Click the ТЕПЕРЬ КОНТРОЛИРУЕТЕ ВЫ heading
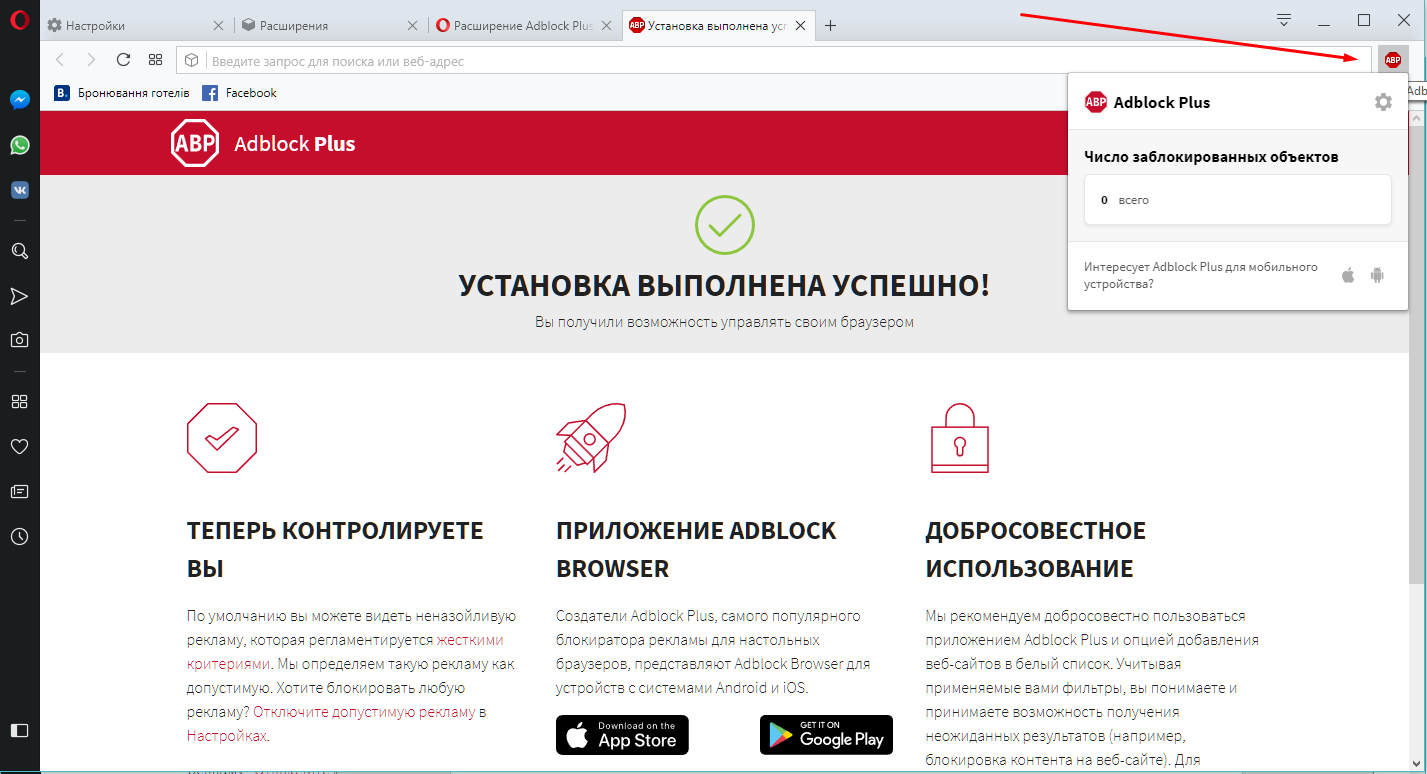Screen dimensions: 1427x774 coord(335,549)
